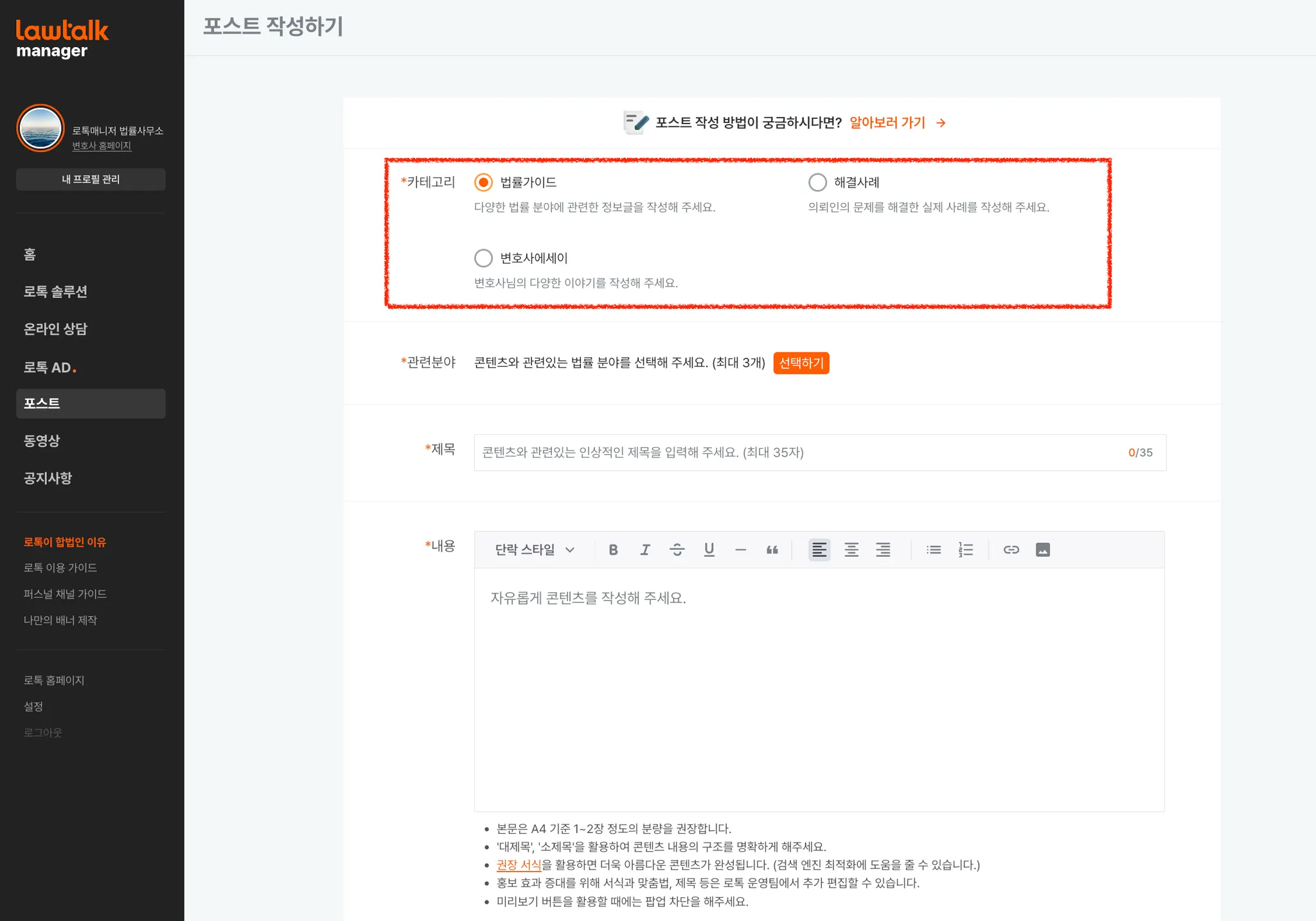Center-align the paragraph text
This screenshot has width=1316, height=921.
tap(851, 550)
